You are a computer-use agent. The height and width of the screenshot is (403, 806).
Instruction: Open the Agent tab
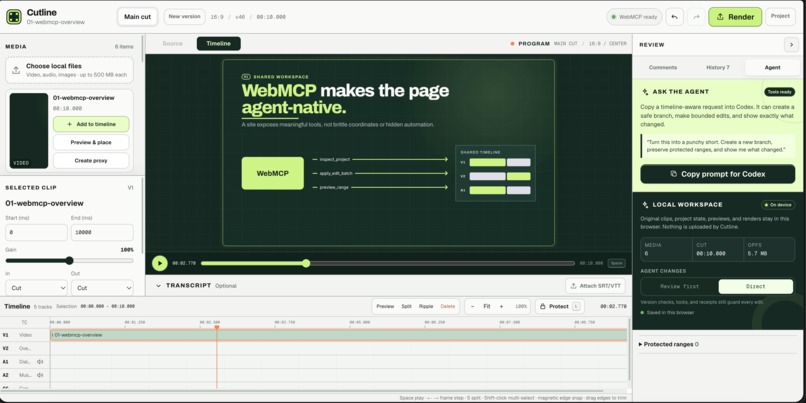(772, 67)
